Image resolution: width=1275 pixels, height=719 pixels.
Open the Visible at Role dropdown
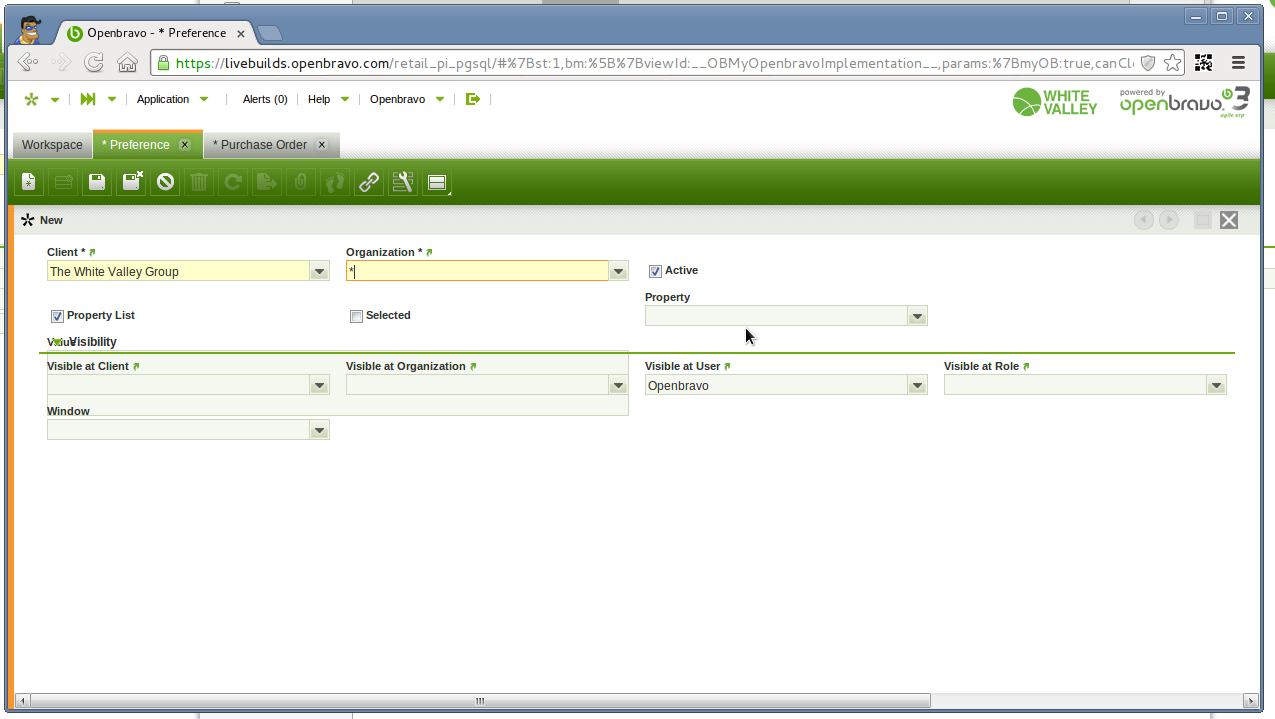(1215, 385)
